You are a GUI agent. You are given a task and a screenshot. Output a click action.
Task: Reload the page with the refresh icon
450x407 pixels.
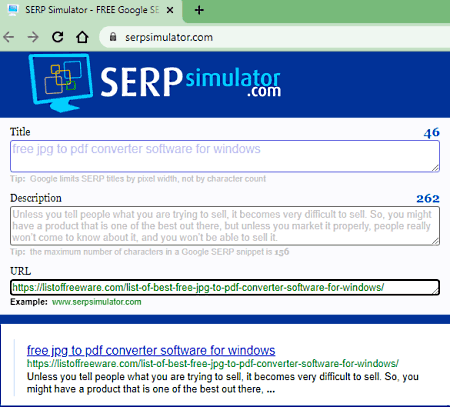[x=58, y=37]
